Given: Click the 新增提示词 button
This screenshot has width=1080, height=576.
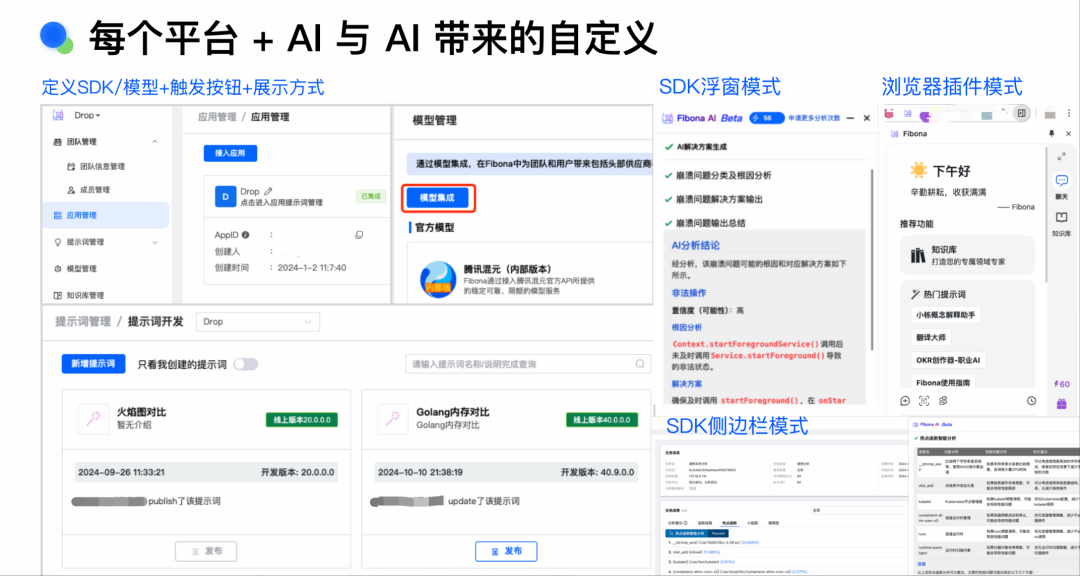Looking at the screenshot, I should pos(94,364).
